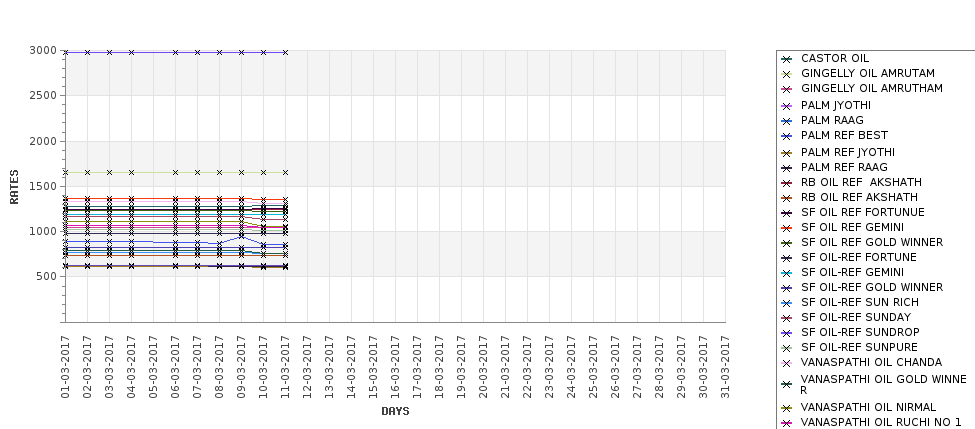Click the 15-03-2017 date label

click(373, 367)
